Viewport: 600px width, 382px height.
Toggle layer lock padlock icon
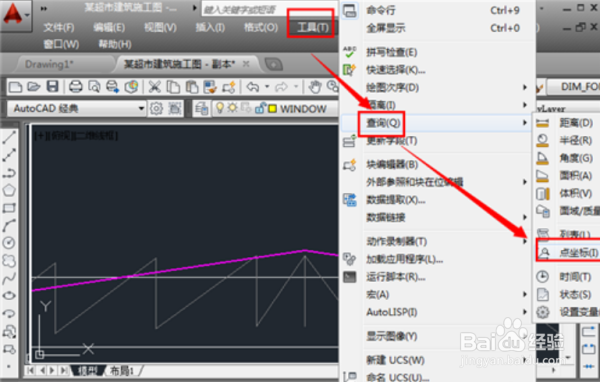260,108
